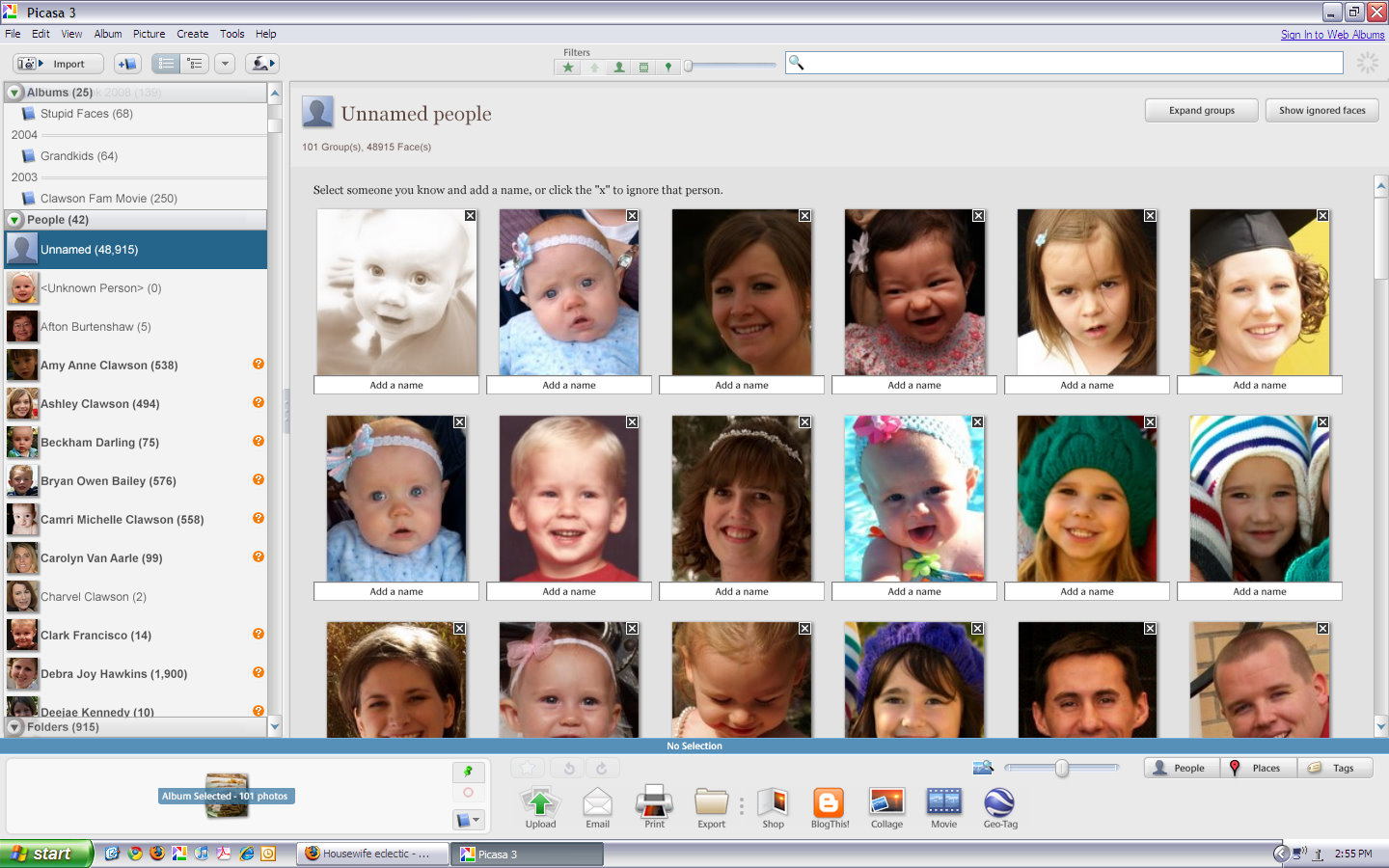Click the orange question mark beside Debra Joy Hawkins

pyautogui.click(x=259, y=672)
